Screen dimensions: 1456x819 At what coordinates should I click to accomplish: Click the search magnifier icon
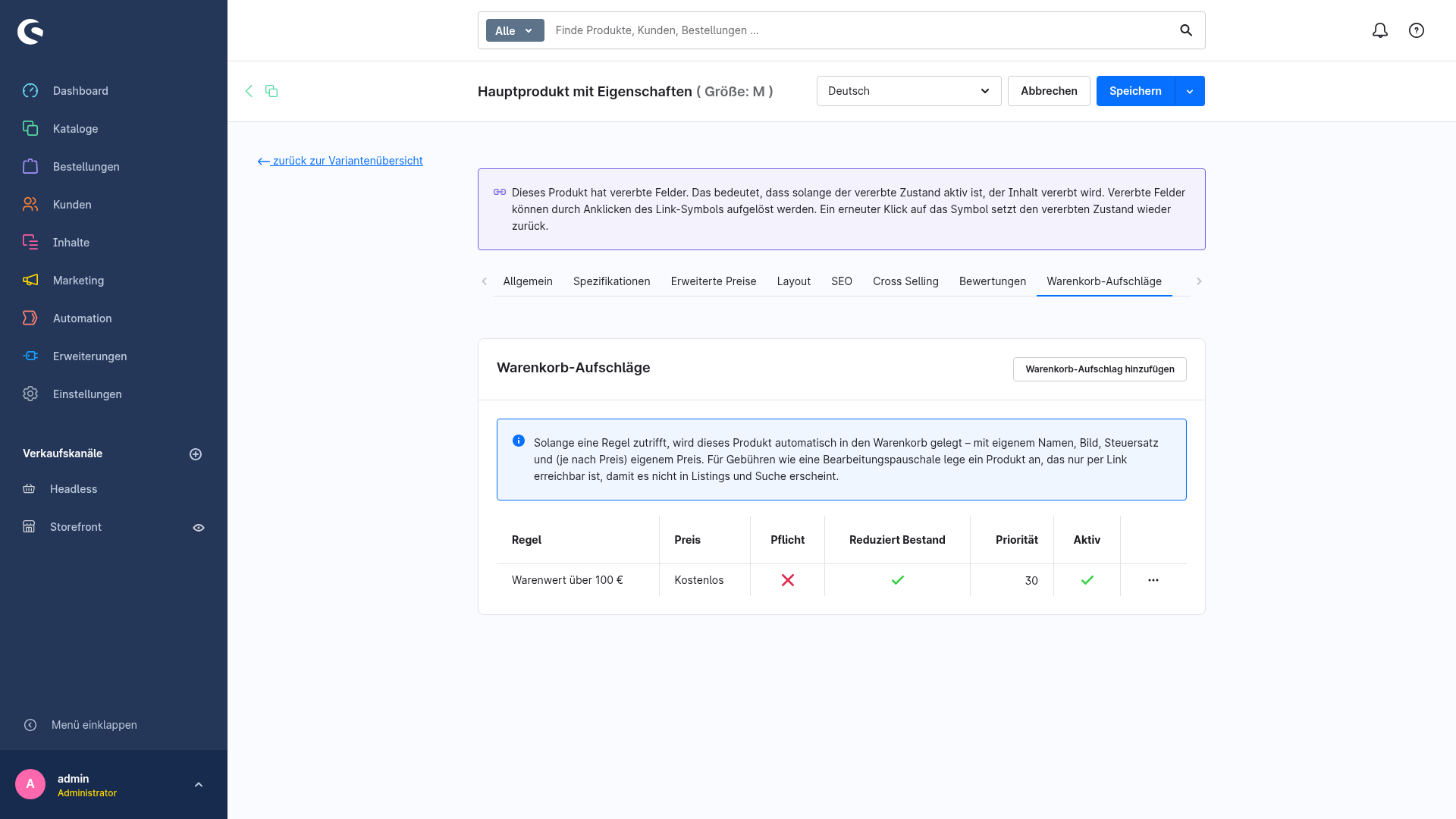tap(1186, 30)
